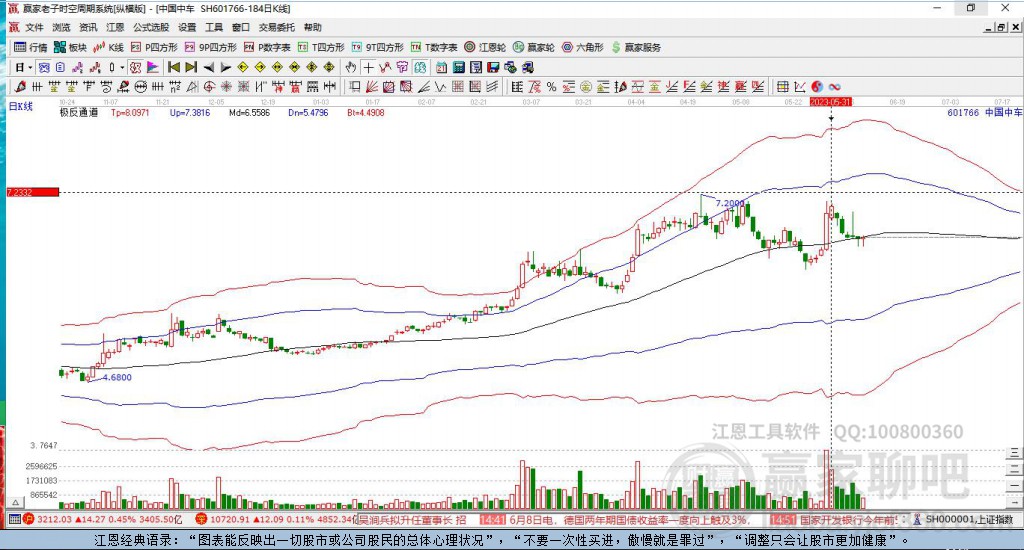Open the calendar date icon
The image size is (1024, 550).
click(x=441, y=67)
